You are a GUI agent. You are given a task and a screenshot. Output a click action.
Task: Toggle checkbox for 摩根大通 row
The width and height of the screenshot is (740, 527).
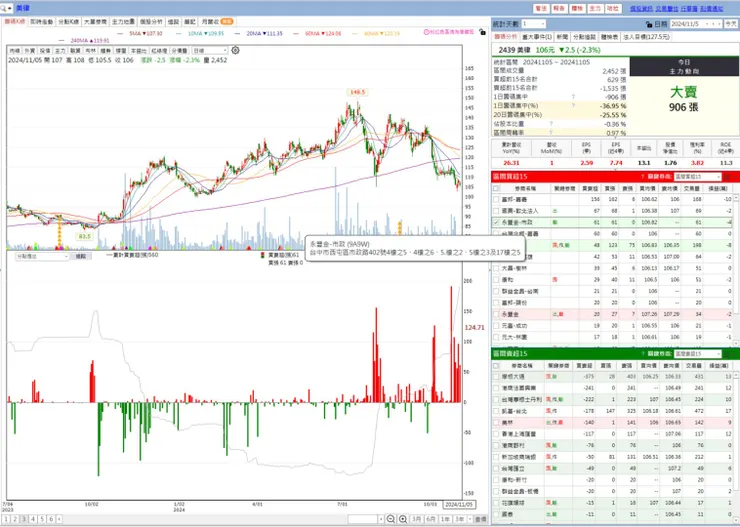496,376
